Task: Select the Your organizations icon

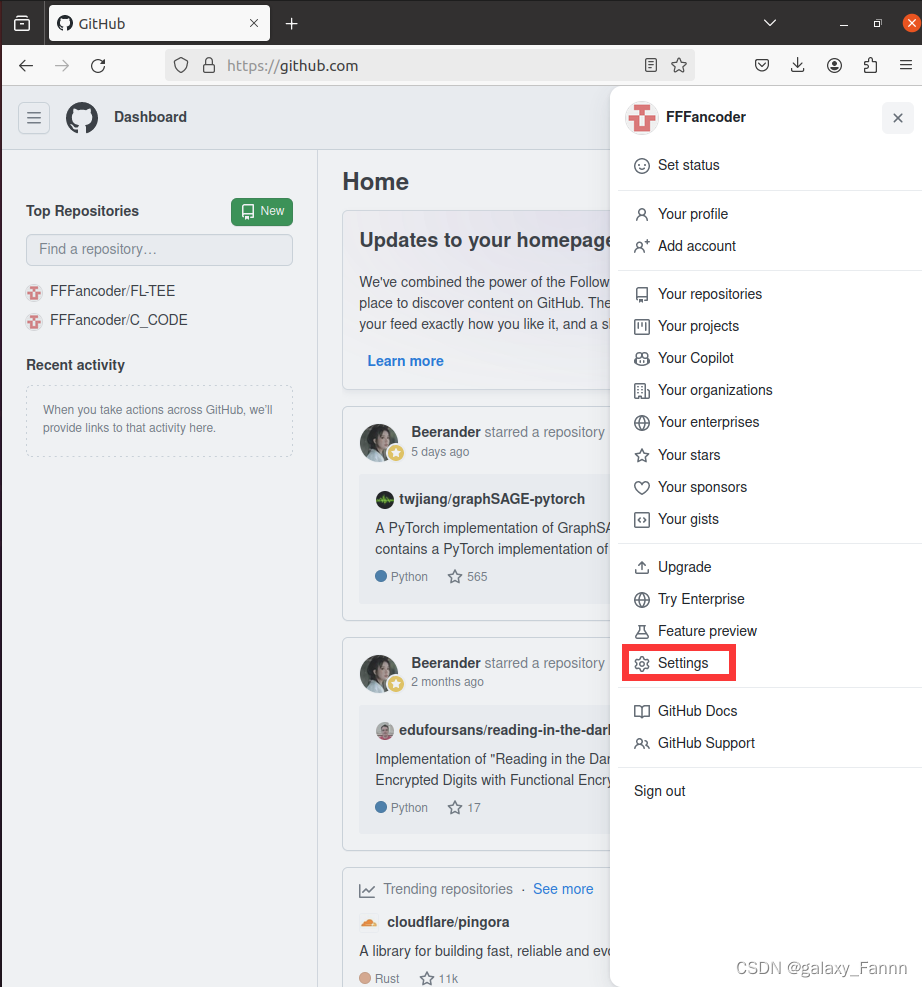Action: click(641, 390)
